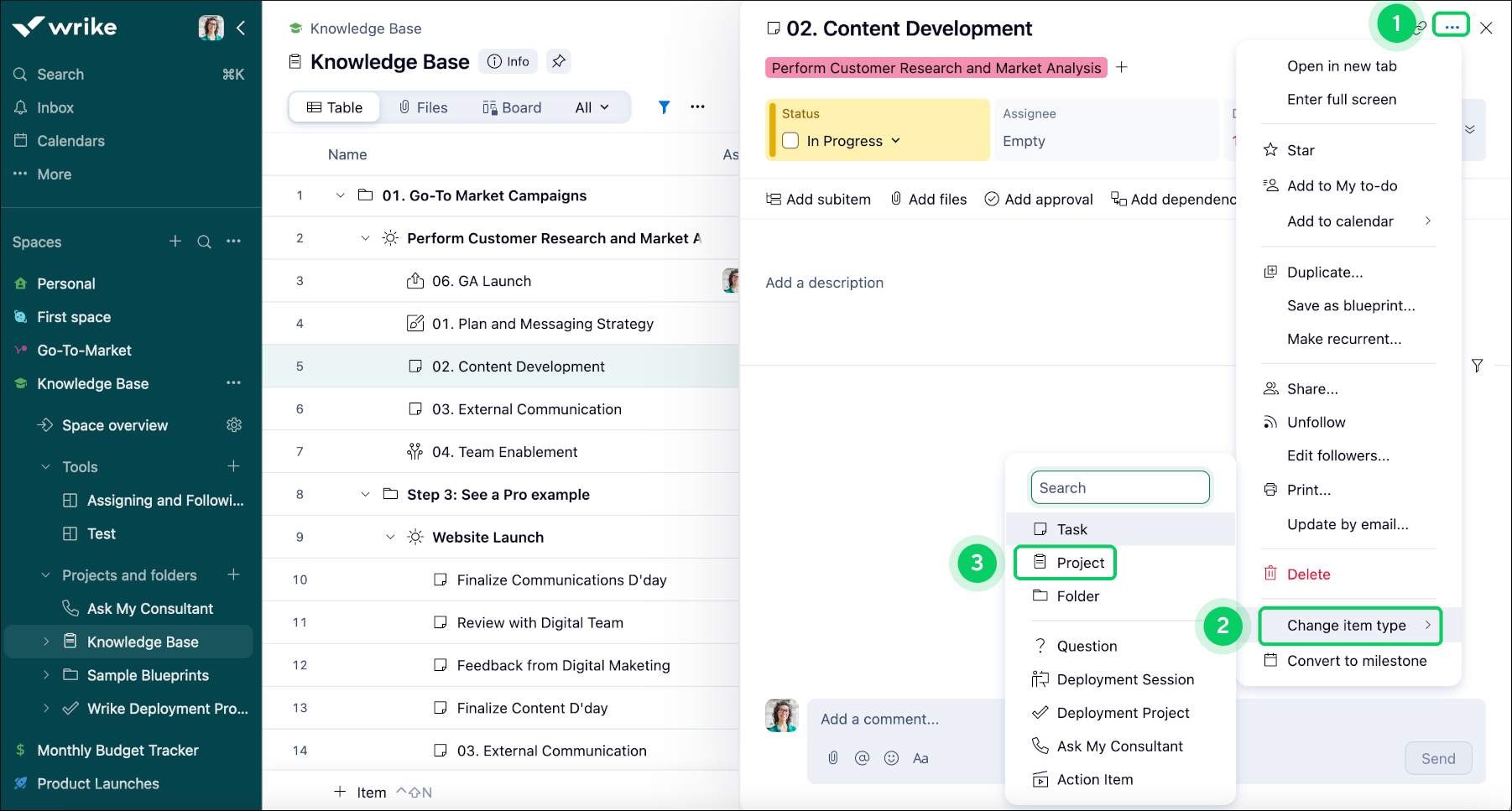Viewport: 1512px width, 811px height.
Task: Click the attach file paperclip in comment box
Action: point(833,758)
